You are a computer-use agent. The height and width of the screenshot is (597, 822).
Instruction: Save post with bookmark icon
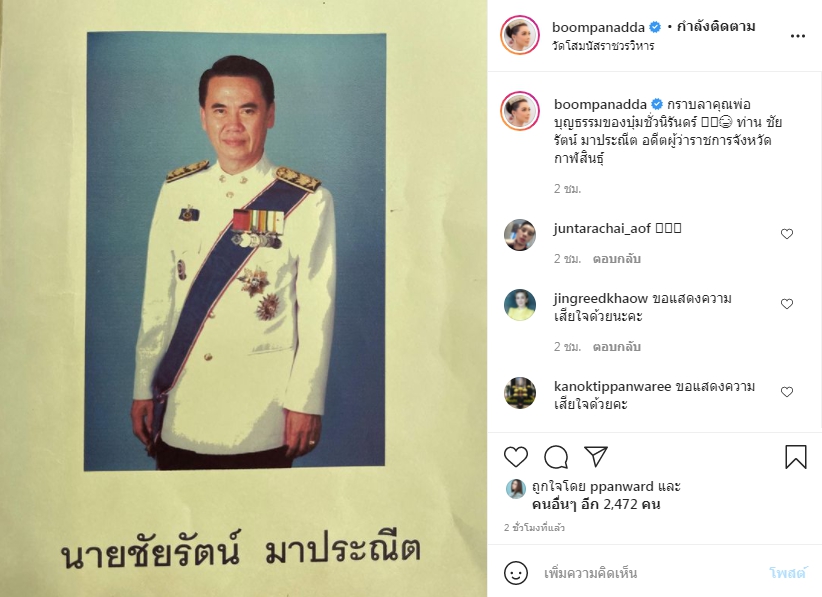click(x=795, y=457)
